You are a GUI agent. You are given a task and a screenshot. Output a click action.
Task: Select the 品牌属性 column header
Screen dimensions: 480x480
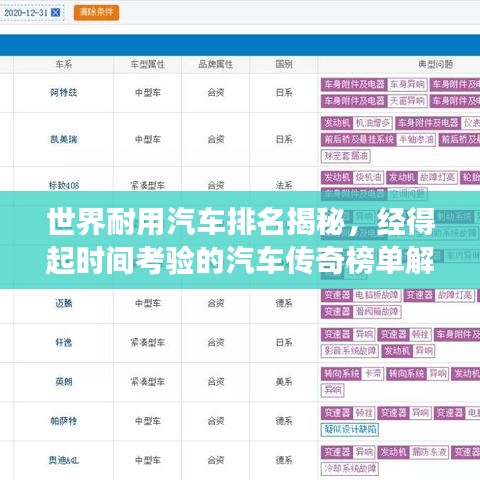click(x=216, y=64)
